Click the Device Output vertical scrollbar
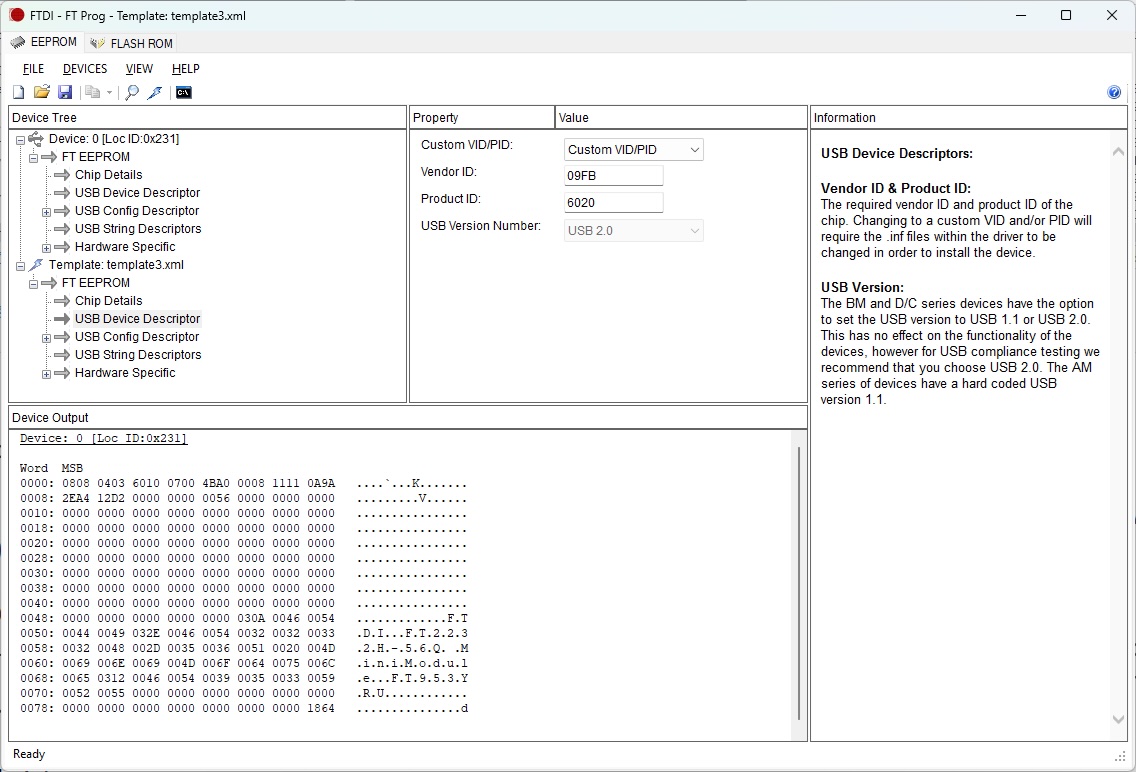This screenshot has width=1136, height=772. coord(799,582)
